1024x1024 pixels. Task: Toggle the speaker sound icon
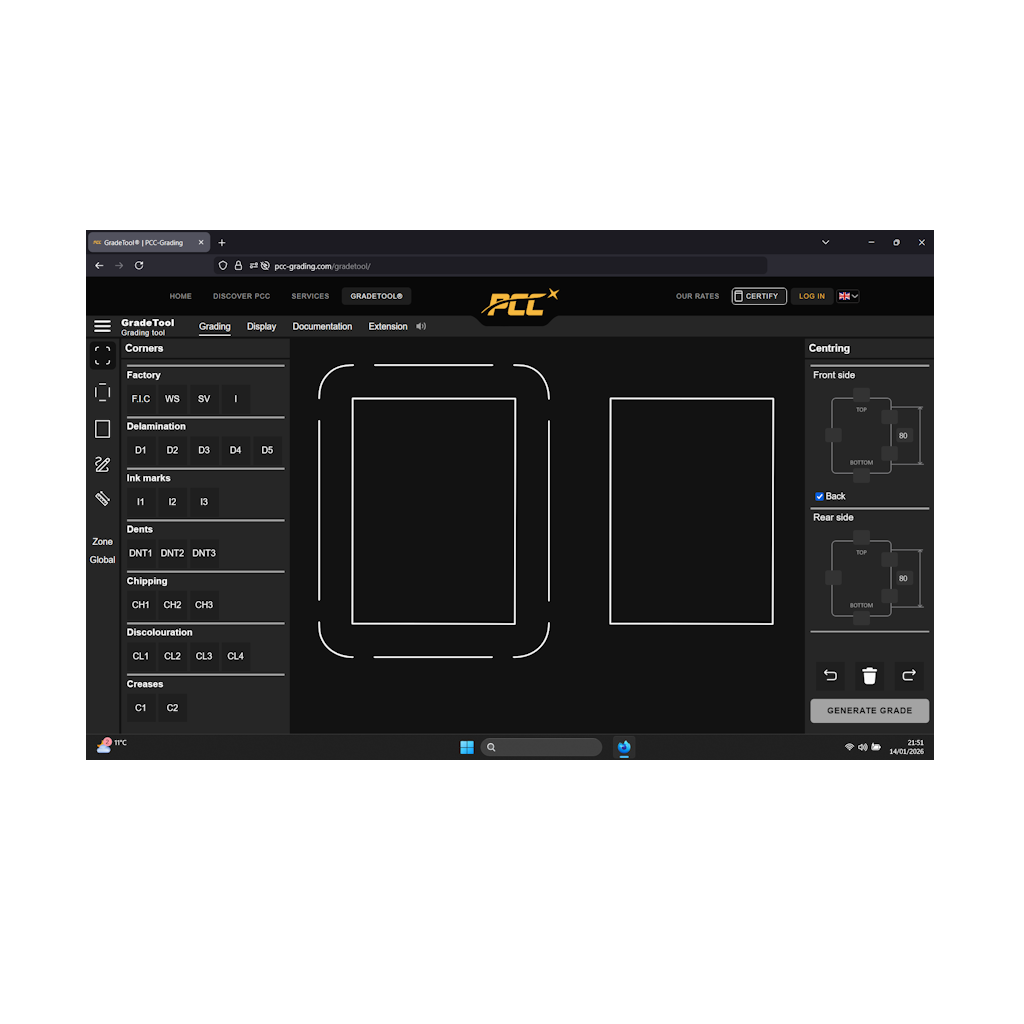[421, 327]
